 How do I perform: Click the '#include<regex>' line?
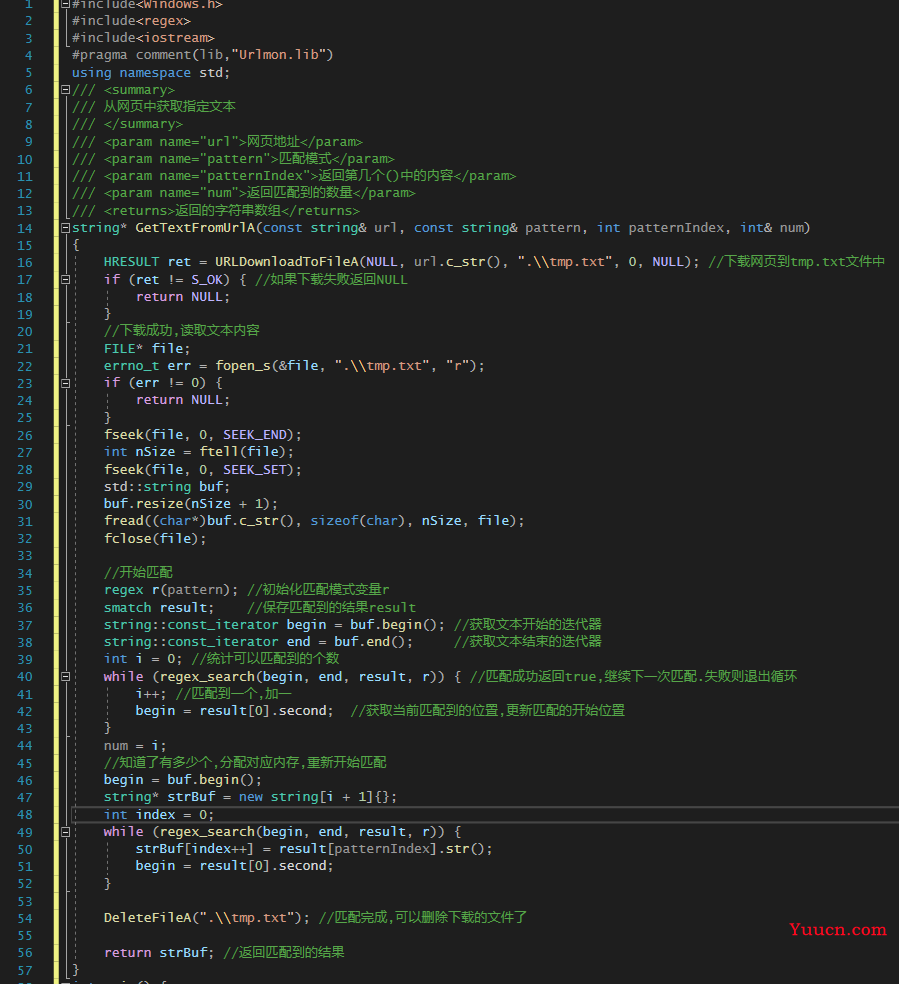point(131,21)
